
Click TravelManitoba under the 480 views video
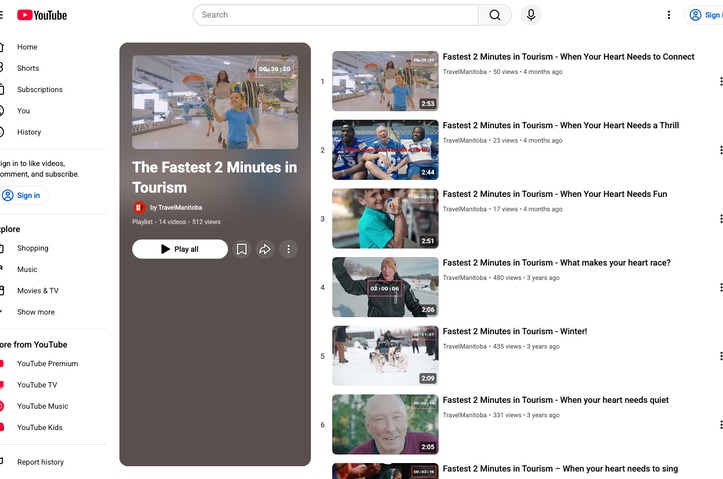[464, 278]
